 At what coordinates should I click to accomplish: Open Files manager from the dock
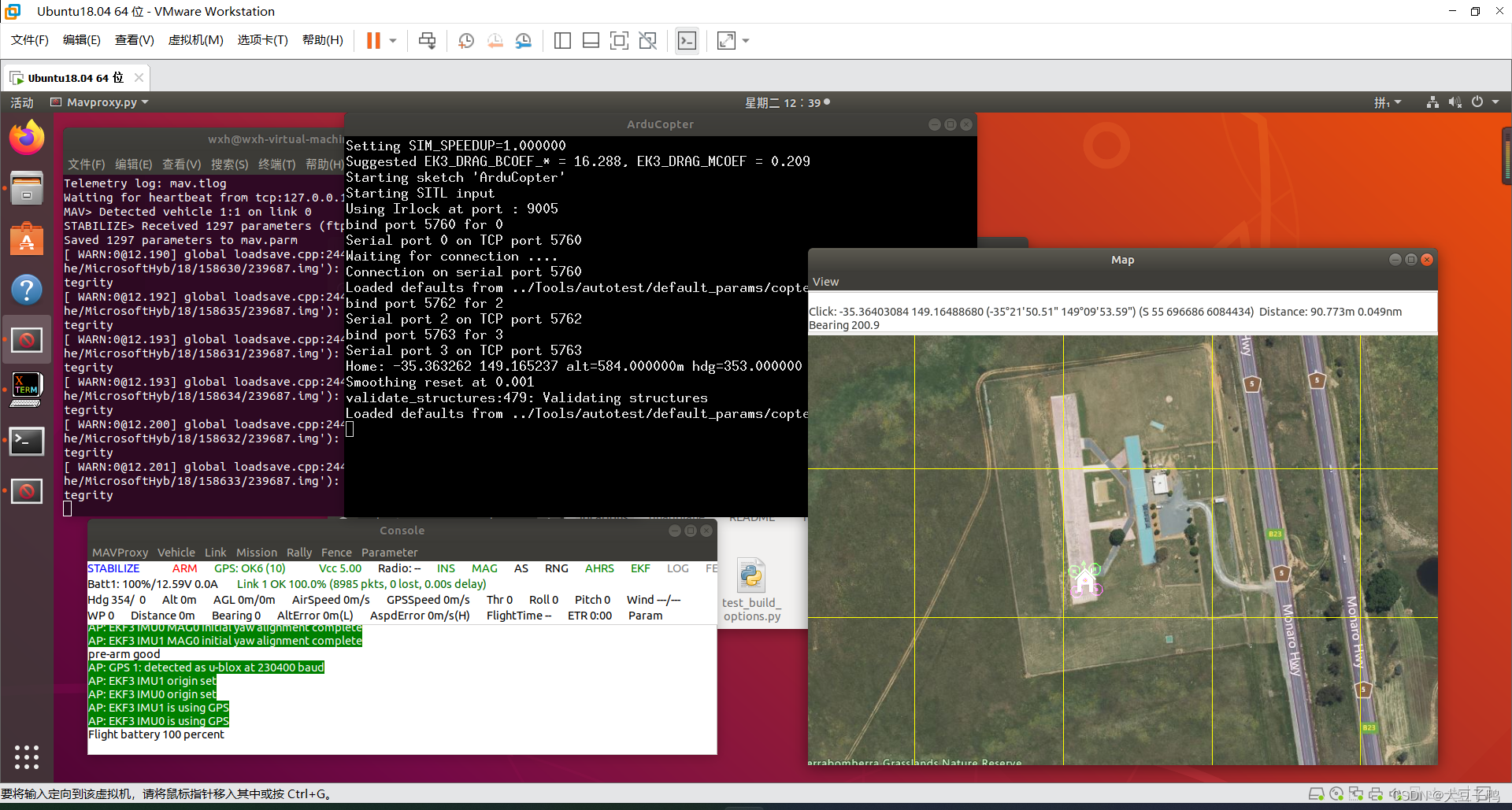27,188
